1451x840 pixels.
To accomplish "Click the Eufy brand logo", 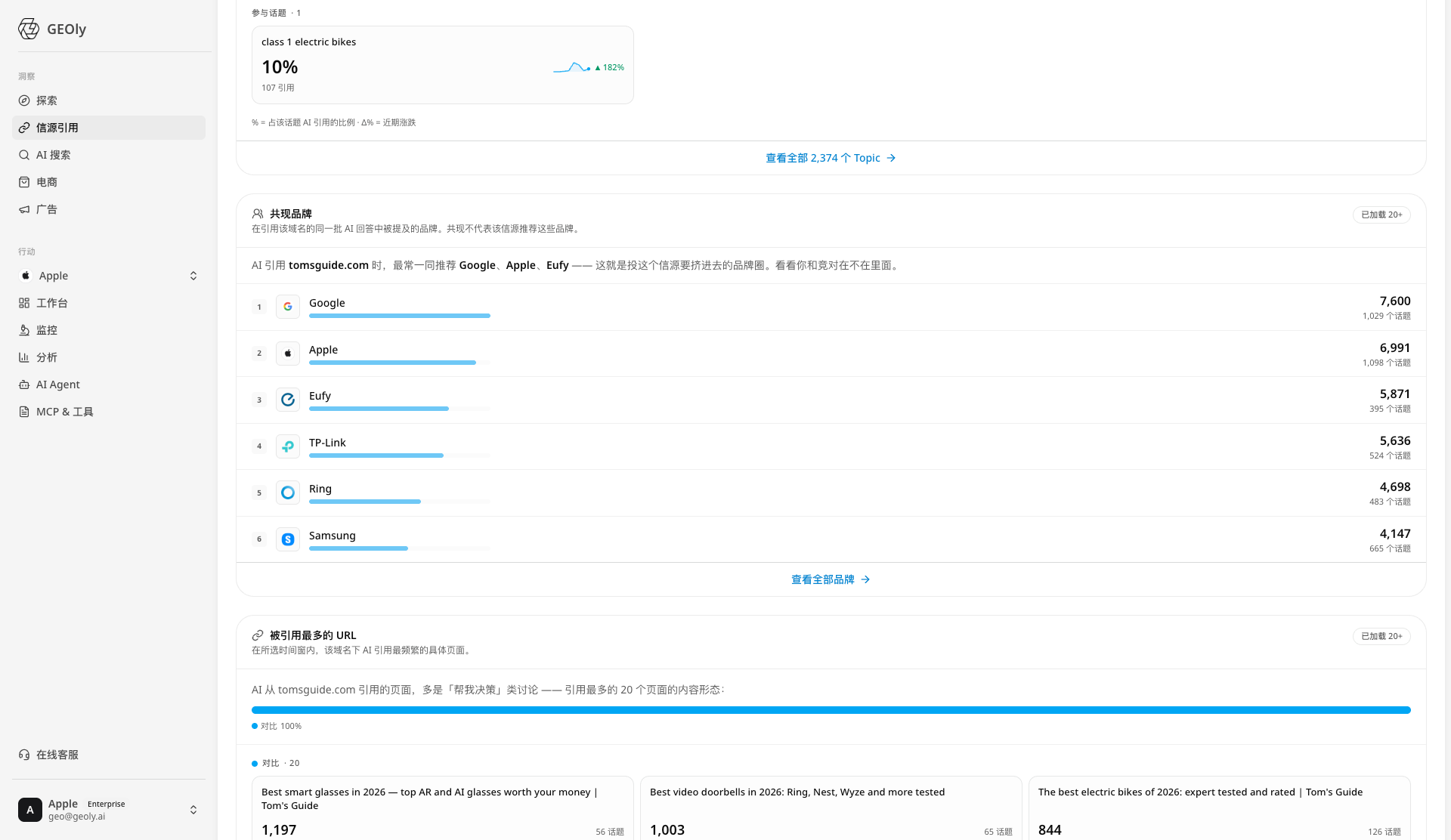I will 288,400.
